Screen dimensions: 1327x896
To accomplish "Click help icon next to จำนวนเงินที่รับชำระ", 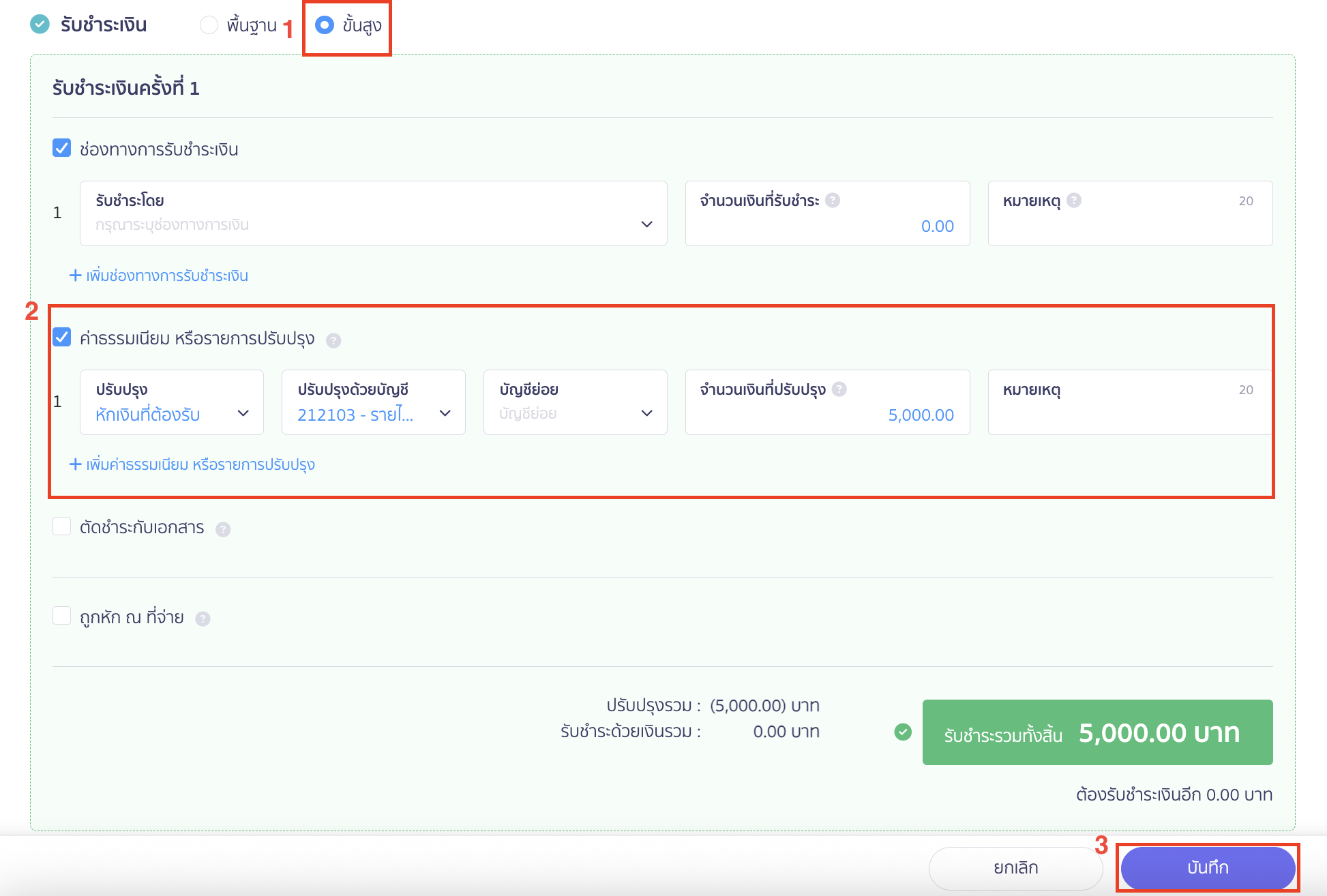I will pyautogui.click(x=833, y=200).
